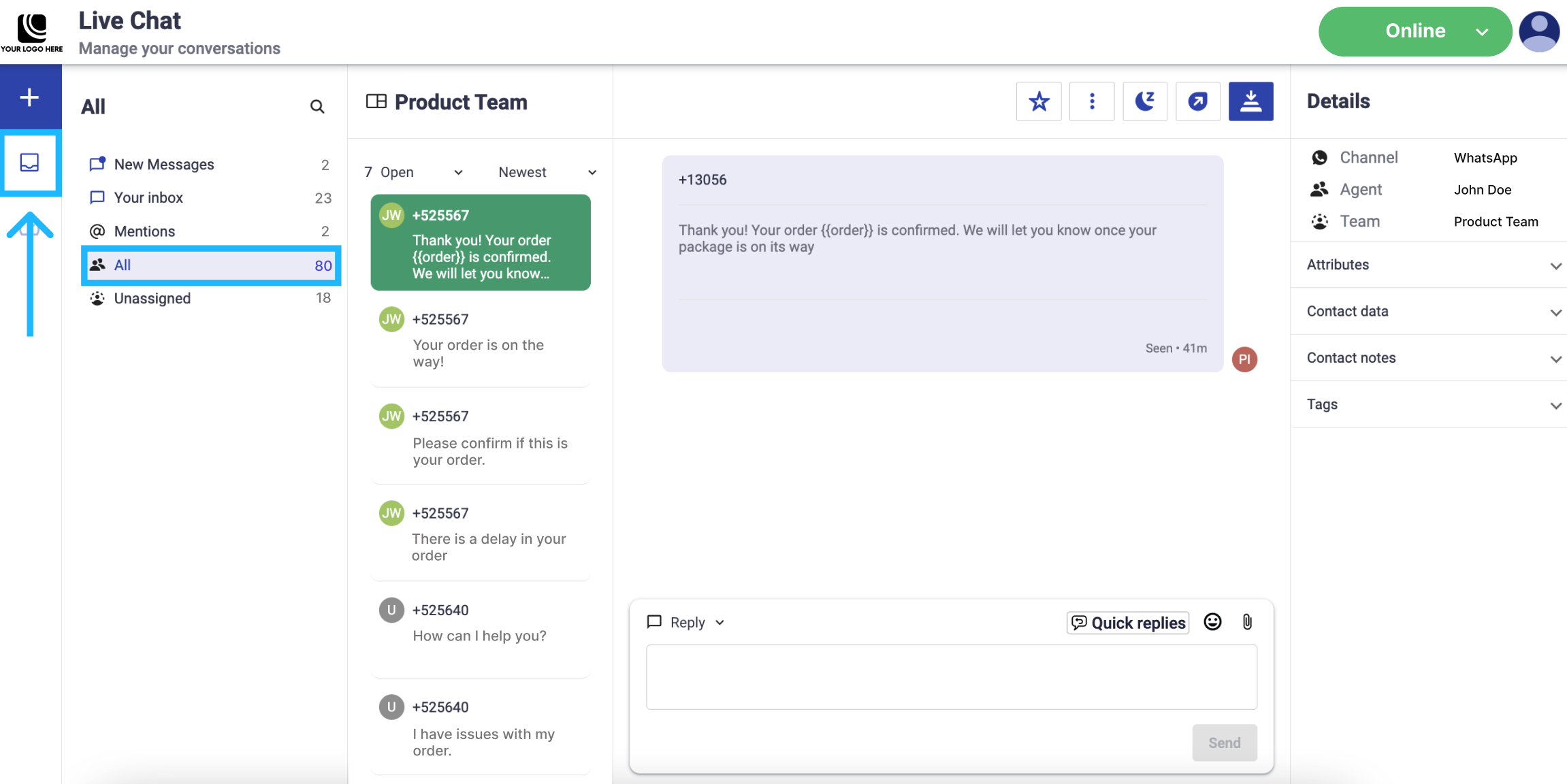The image size is (1567, 784).
Task: Select the Mentions folder
Action: 144,231
